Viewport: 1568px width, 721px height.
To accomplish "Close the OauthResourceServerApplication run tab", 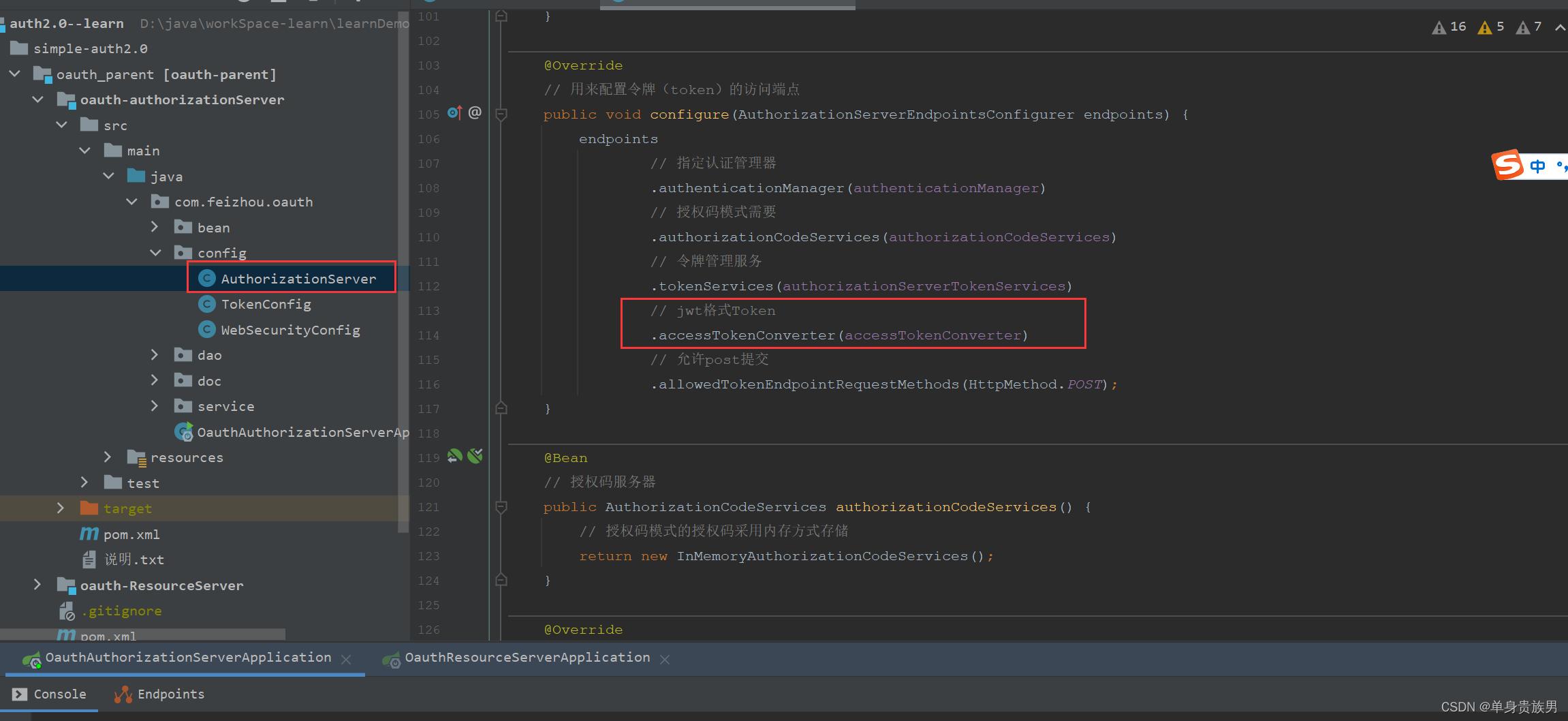I will [665, 660].
